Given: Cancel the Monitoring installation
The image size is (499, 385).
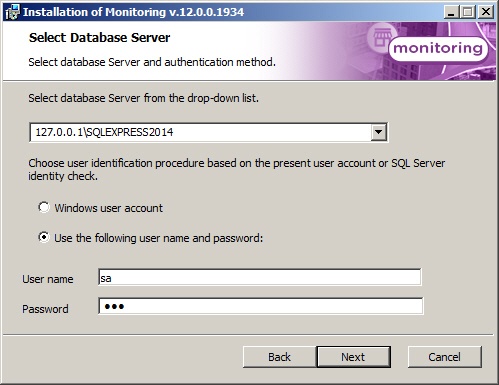Looking at the screenshot, I should (445, 357).
